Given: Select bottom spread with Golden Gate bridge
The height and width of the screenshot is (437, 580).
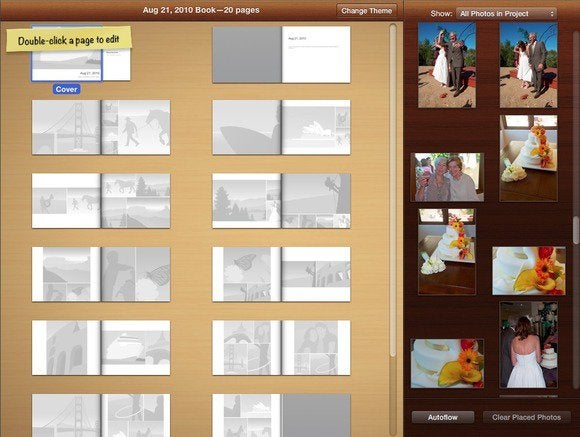Looking at the screenshot, I should (x=101, y=415).
